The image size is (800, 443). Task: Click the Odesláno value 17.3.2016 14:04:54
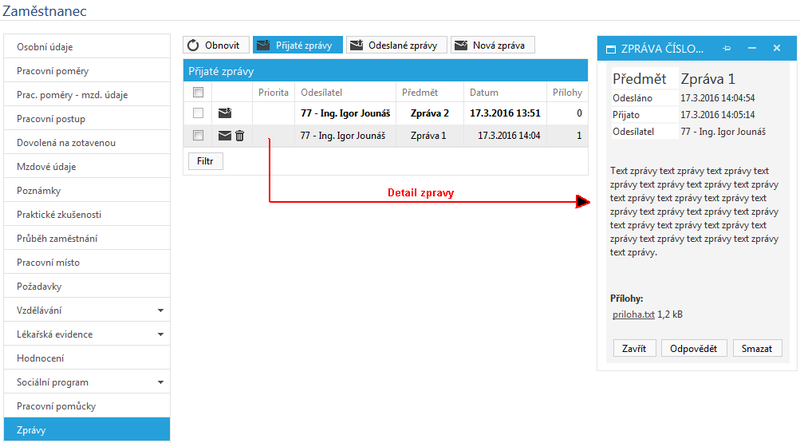click(717, 98)
